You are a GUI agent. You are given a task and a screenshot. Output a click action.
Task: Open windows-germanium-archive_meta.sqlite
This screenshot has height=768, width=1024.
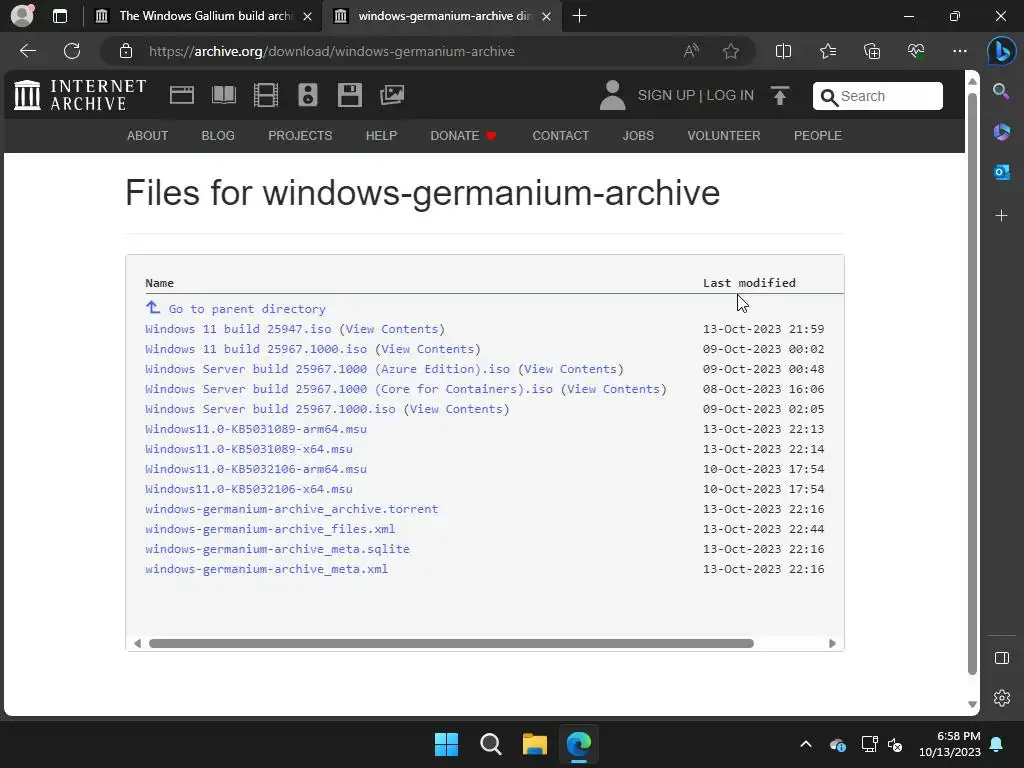(278, 549)
